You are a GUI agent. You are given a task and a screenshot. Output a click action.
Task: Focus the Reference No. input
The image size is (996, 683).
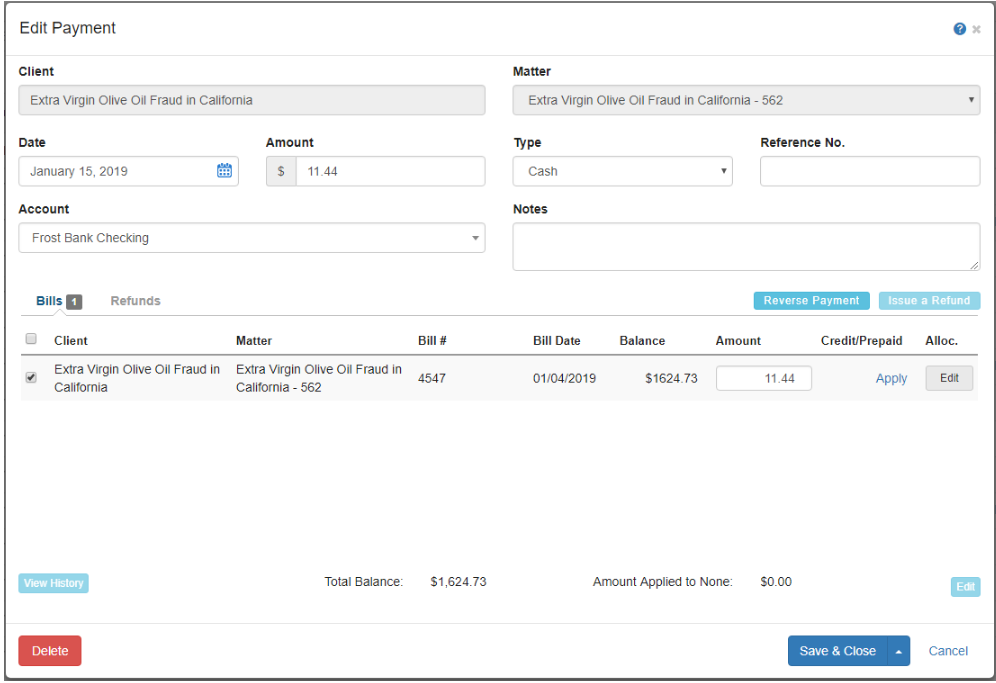870,171
